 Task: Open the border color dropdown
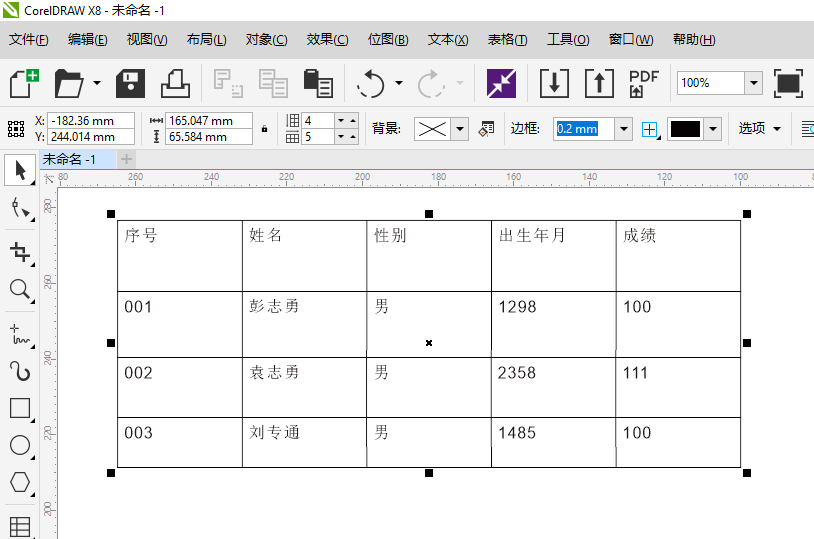pos(713,129)
